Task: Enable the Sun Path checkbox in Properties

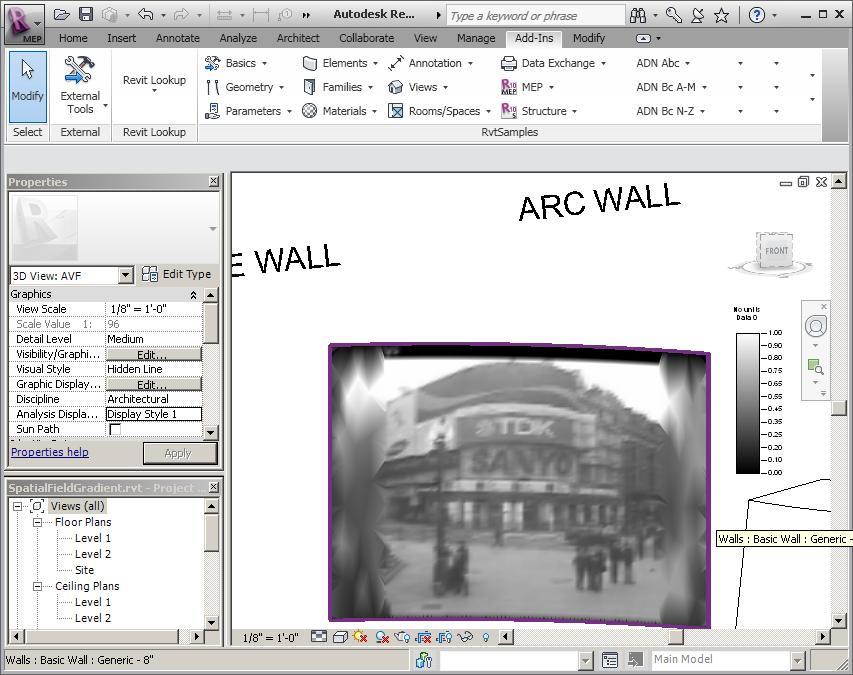Action: tap(115, 428)
